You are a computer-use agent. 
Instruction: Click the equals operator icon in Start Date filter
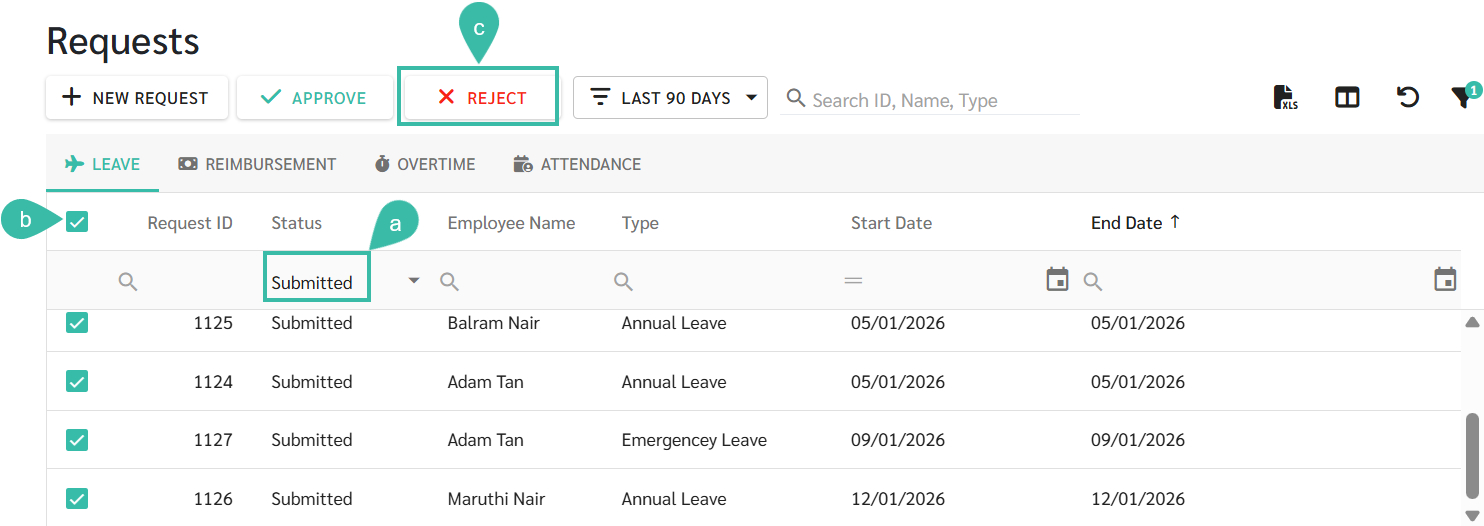(x=853, y=282)
